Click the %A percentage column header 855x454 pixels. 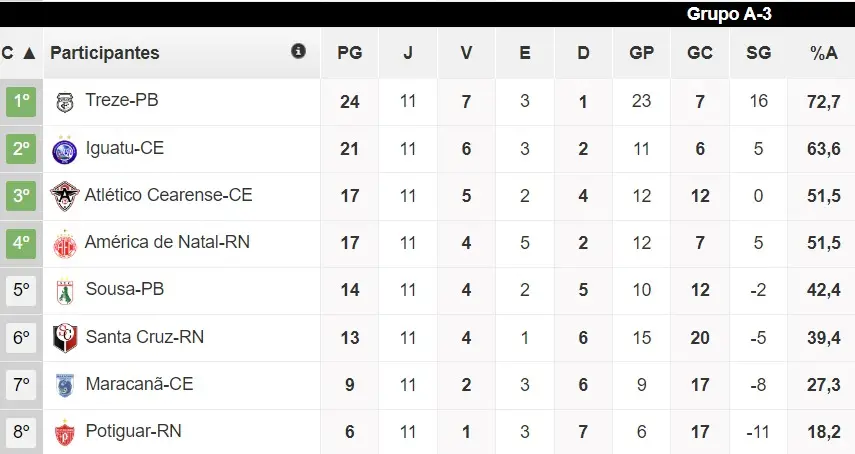824,53
